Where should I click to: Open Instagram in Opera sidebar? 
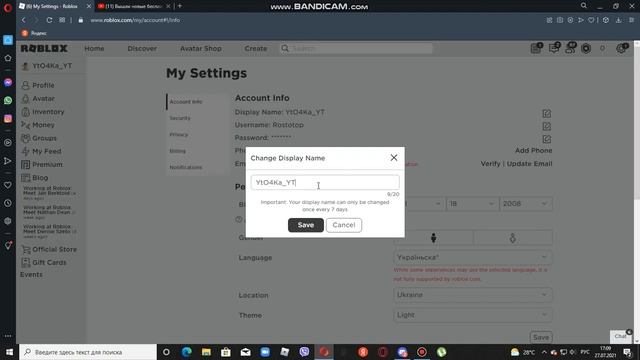[x=8, y=119]
